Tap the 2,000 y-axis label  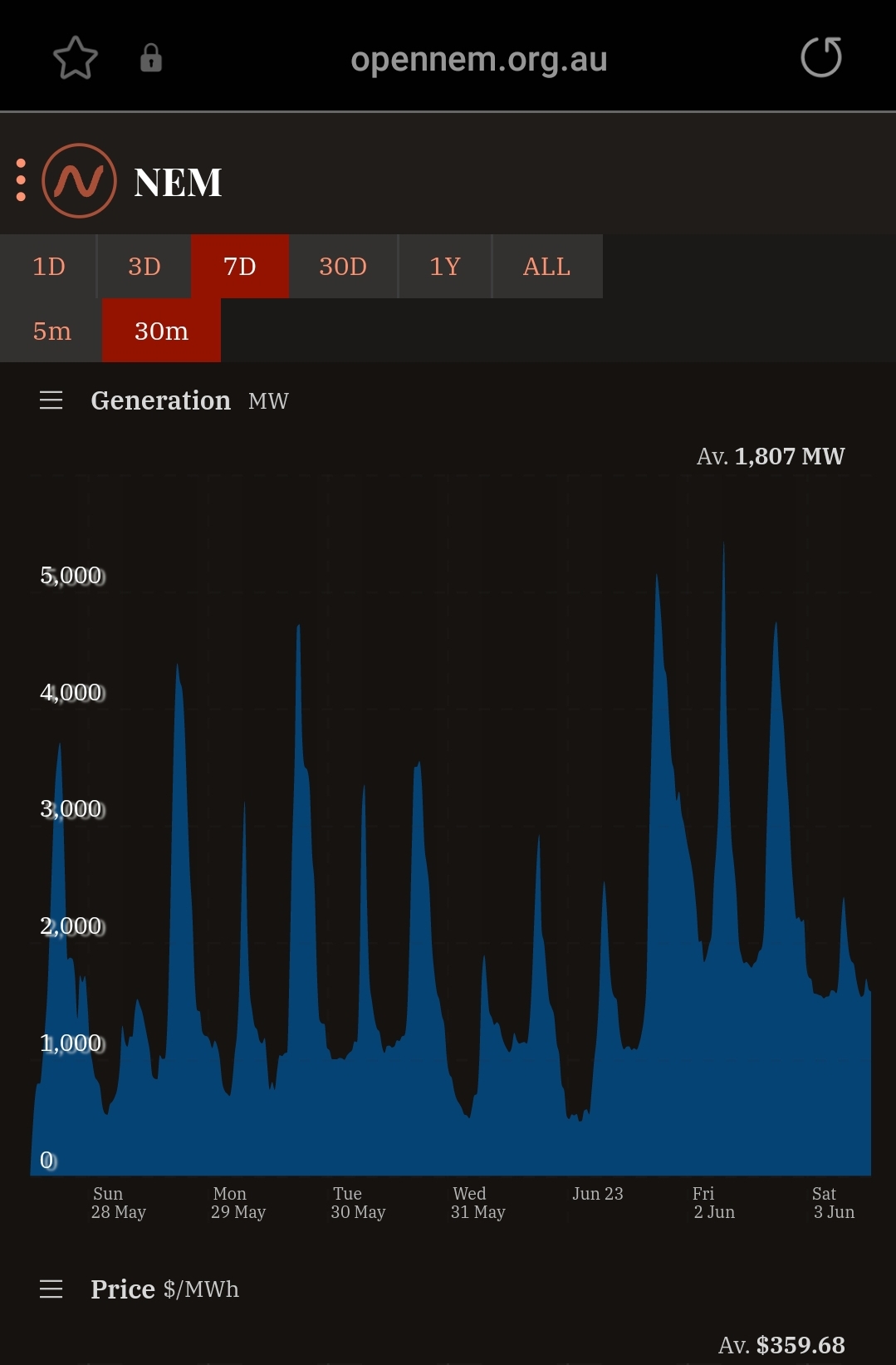click(71, 926)
